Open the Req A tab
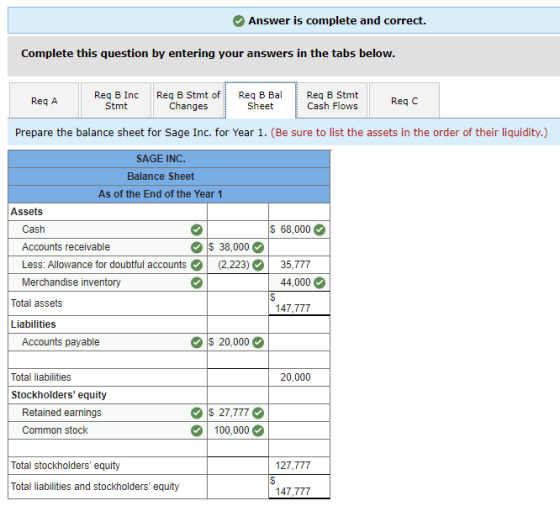Screen dimensions: 560x506 coord(44,101)
